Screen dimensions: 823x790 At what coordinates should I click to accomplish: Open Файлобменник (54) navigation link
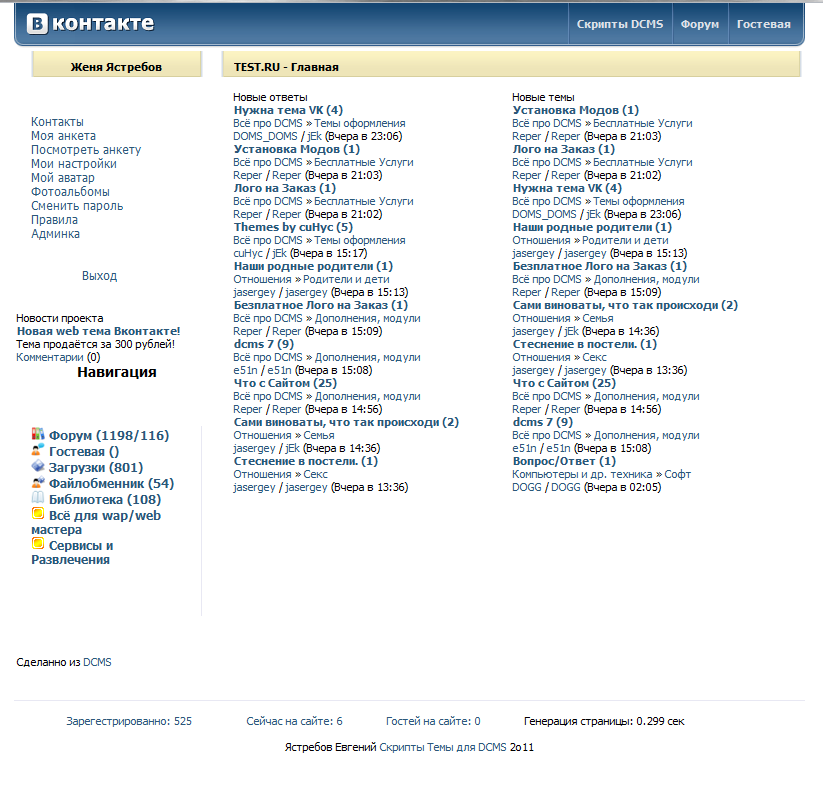coord(111,484)
